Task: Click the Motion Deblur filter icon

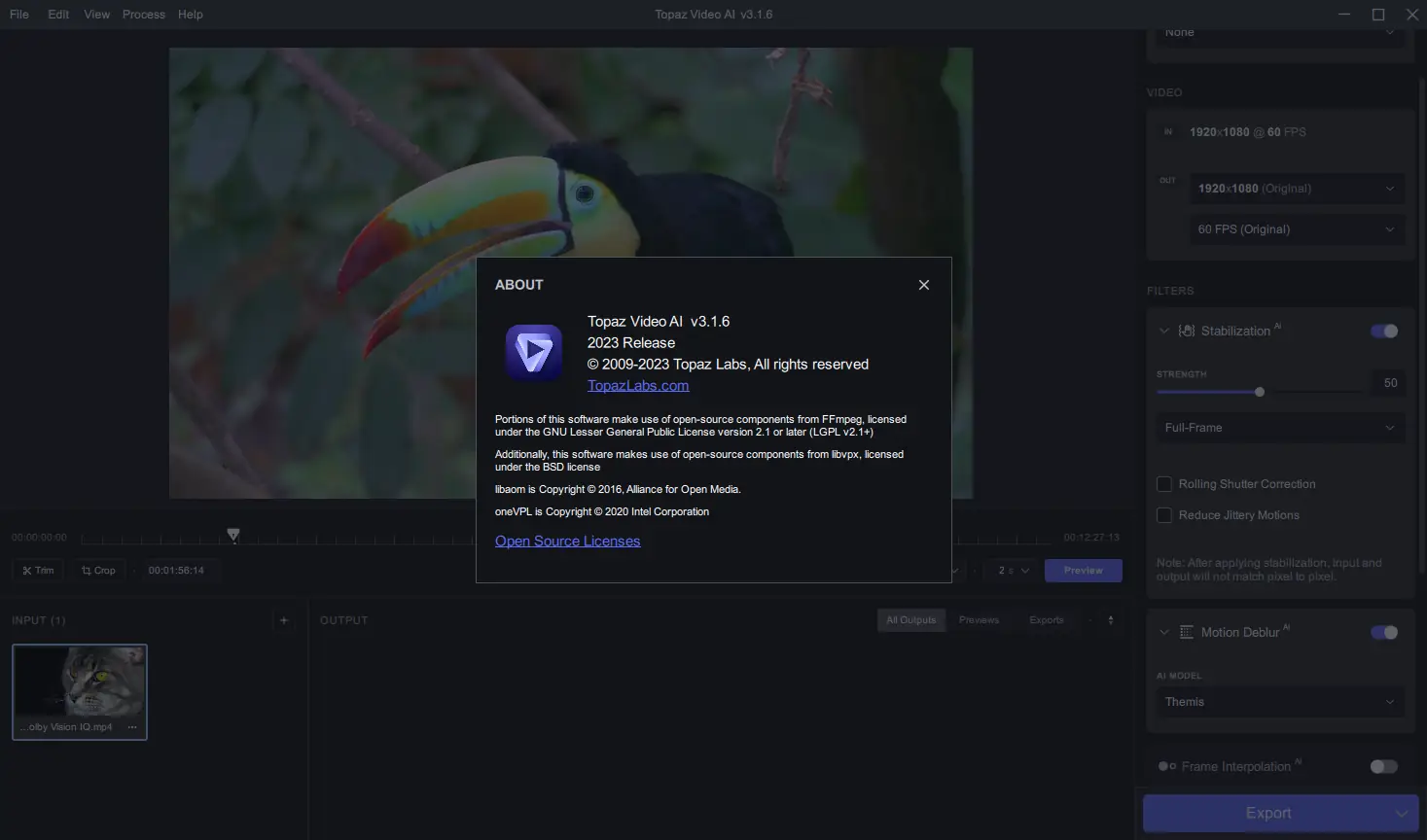Action: 1187,633
